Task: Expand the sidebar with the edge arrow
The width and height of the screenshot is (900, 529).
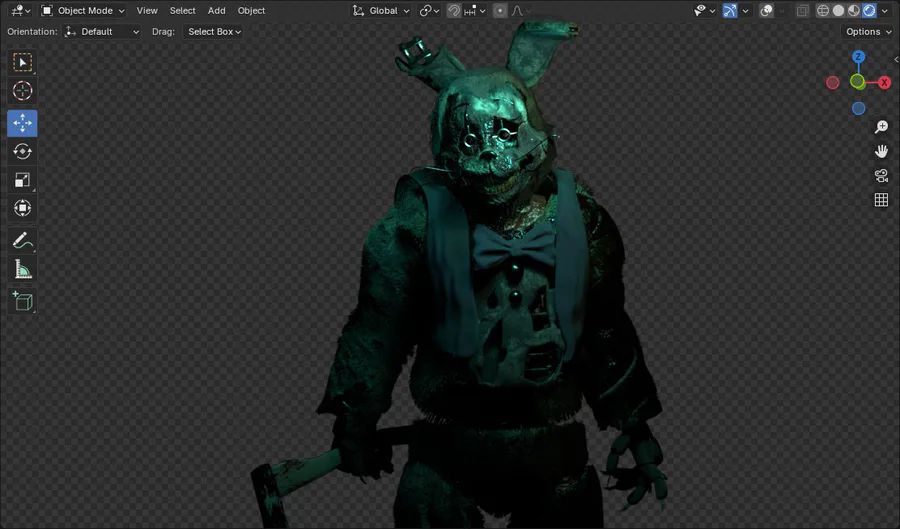Action: pos(896,59)
